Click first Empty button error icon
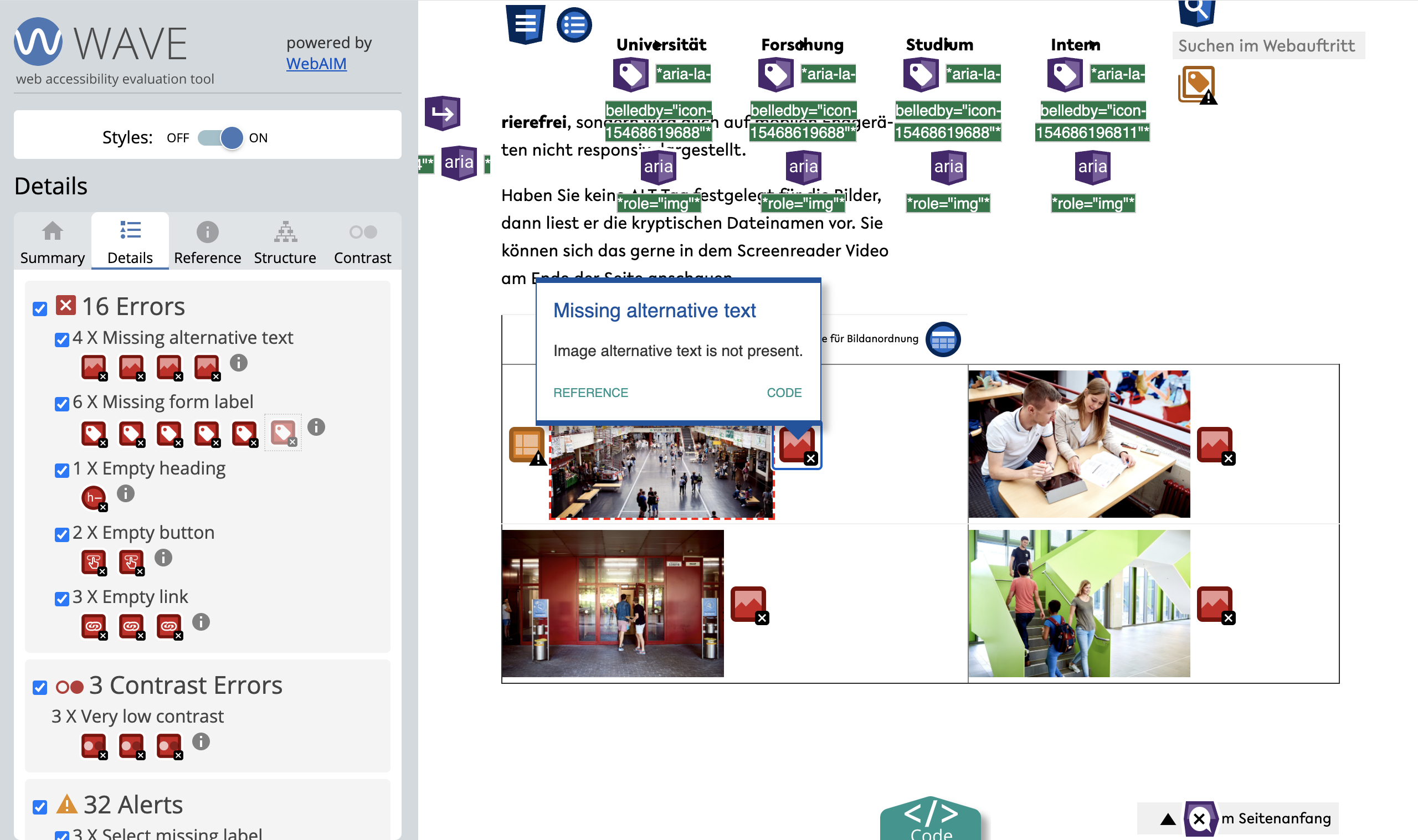Image resolution: width=1418 pixels, height=840 pixels. [94, 562]
